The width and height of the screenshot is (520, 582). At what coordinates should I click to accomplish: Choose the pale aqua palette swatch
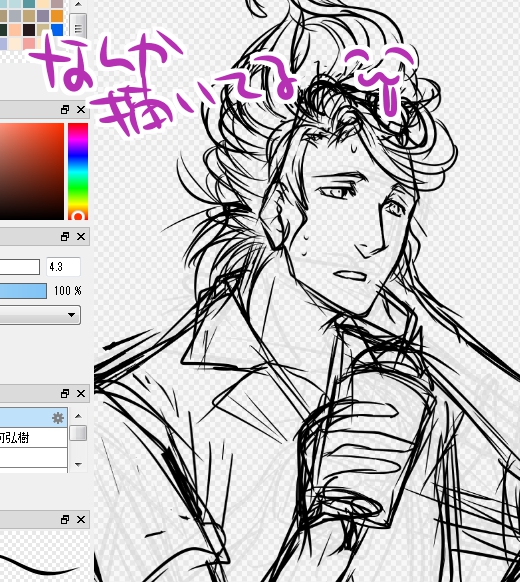pos(15,4)
